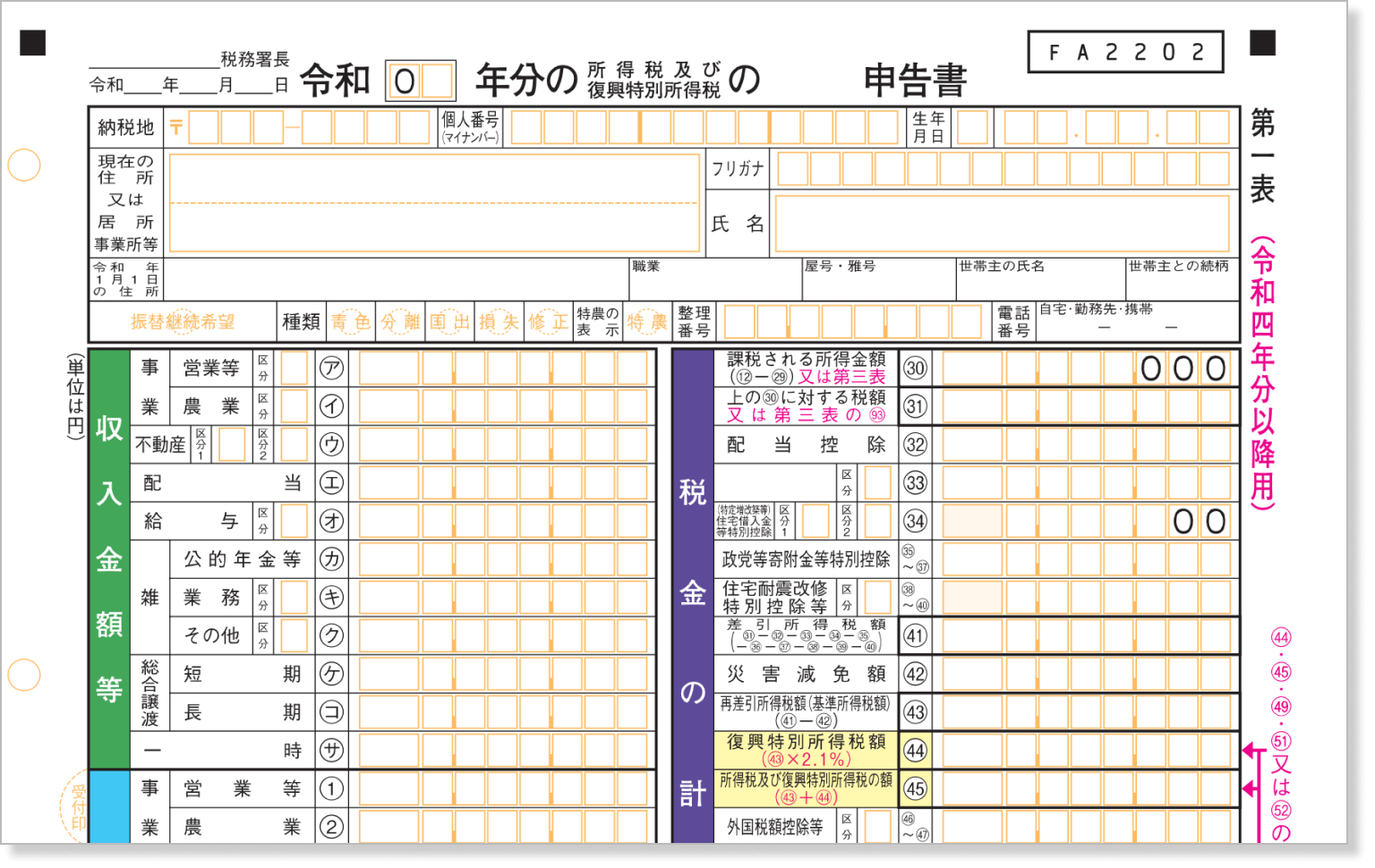Image resolution: width=1375 pixels, height=868 pixels.
Task: Click the 区分1 box in 不動産 row
Action: pyautogui.click(x=232, y=445)
